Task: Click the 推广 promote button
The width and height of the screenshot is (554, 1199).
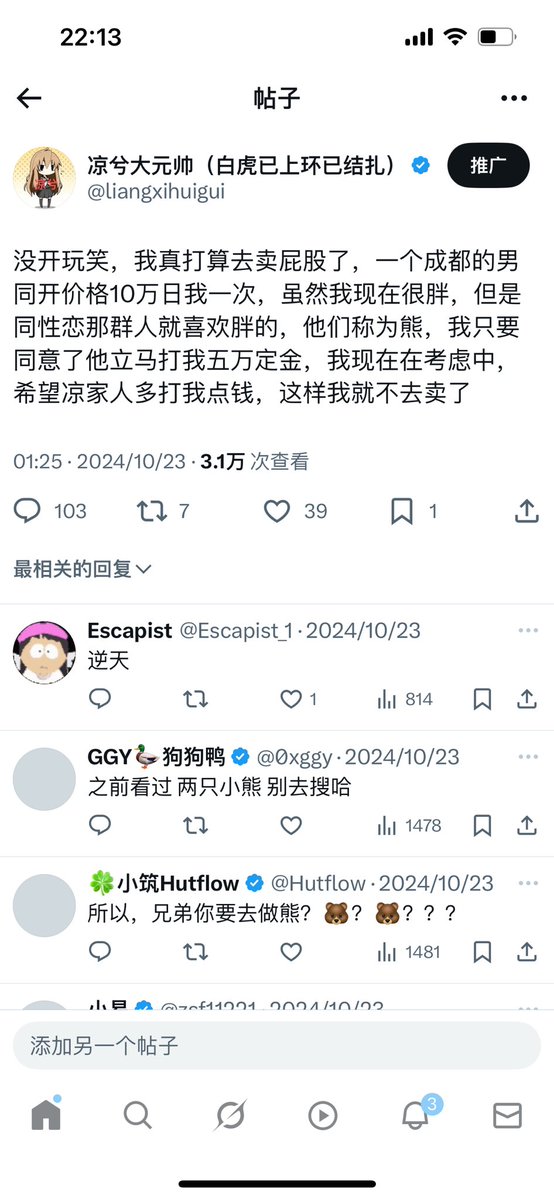Action: (488, 165)
